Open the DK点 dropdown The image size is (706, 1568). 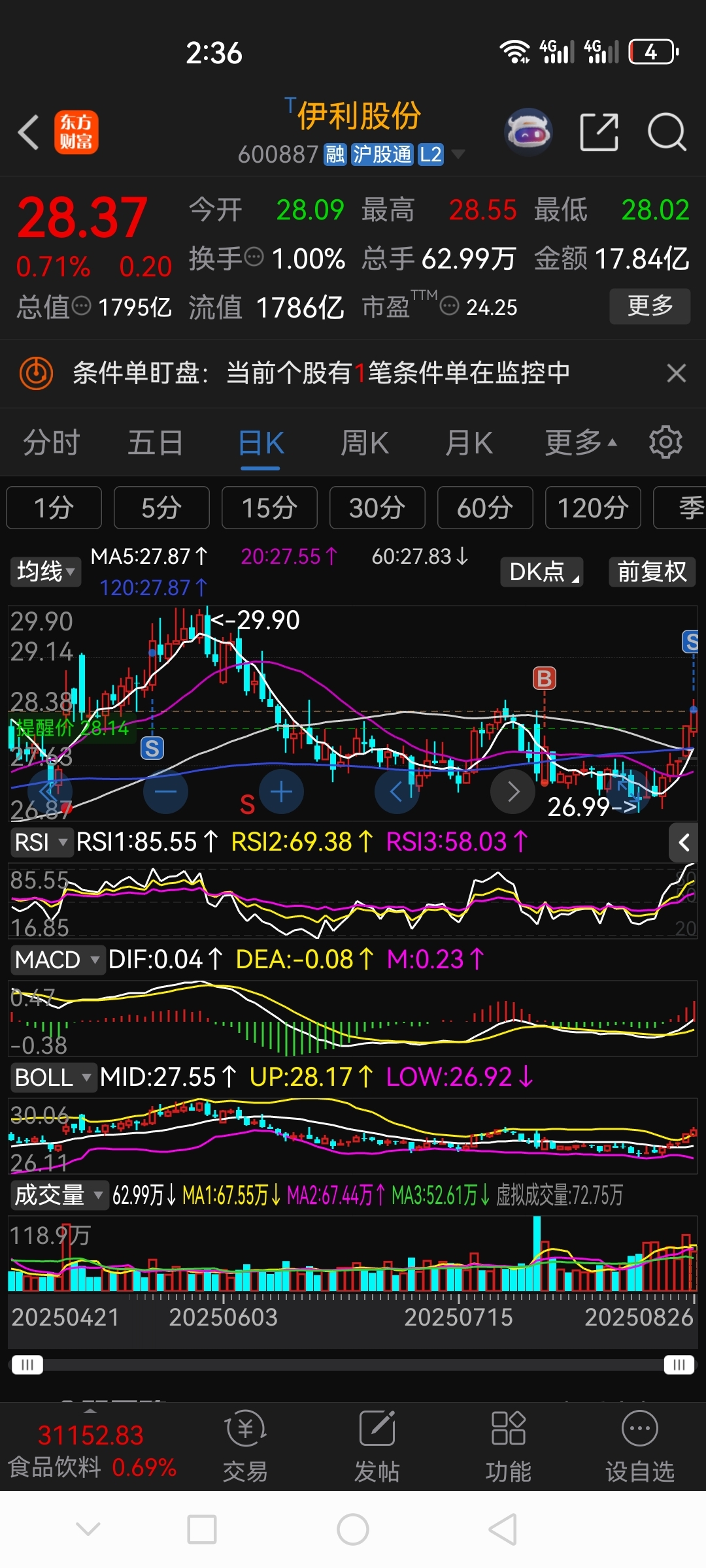(542, 572)
